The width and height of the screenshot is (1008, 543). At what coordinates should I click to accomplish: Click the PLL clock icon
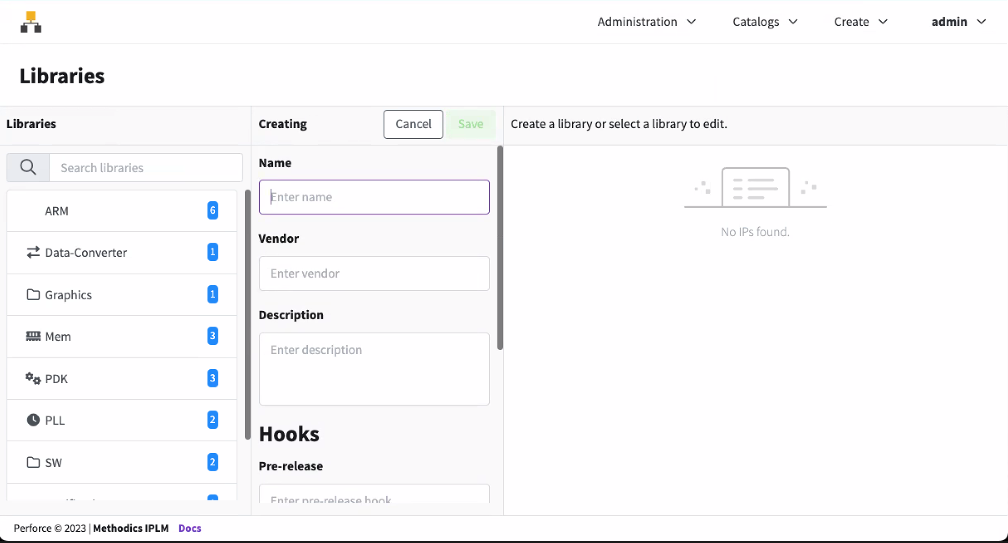(x=33, y=421)
